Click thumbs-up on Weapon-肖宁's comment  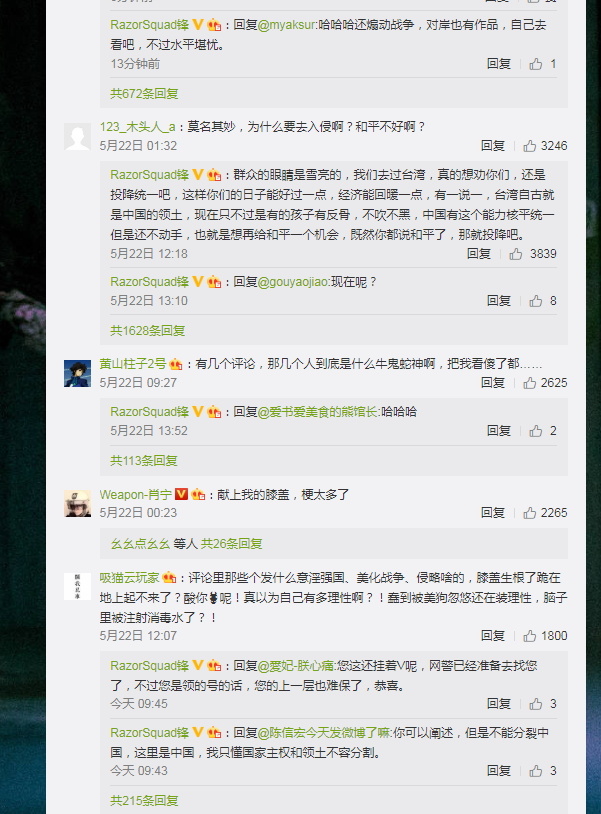coord(529,513)
